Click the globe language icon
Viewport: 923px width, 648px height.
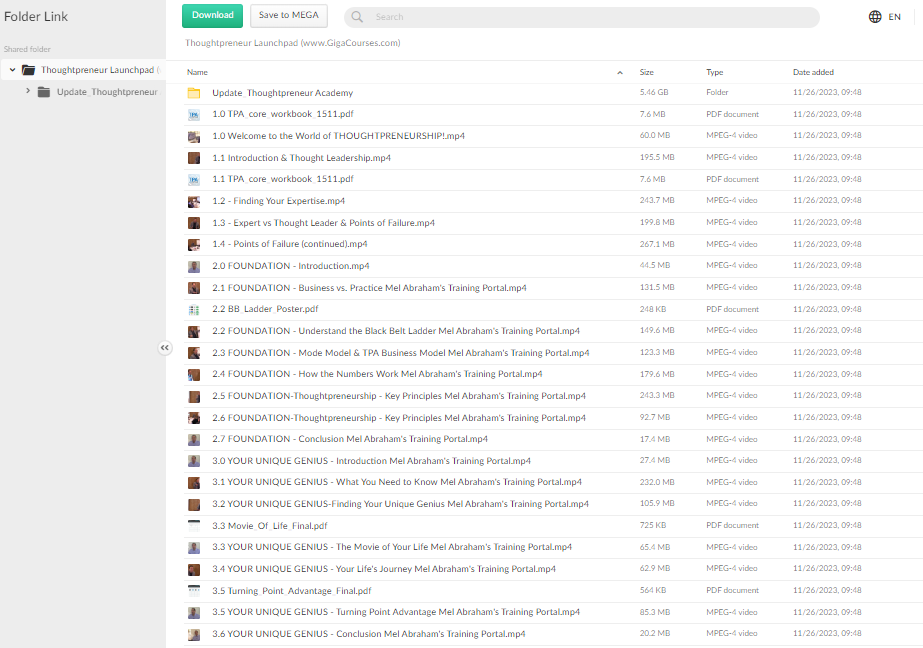[x=875, y=17]
